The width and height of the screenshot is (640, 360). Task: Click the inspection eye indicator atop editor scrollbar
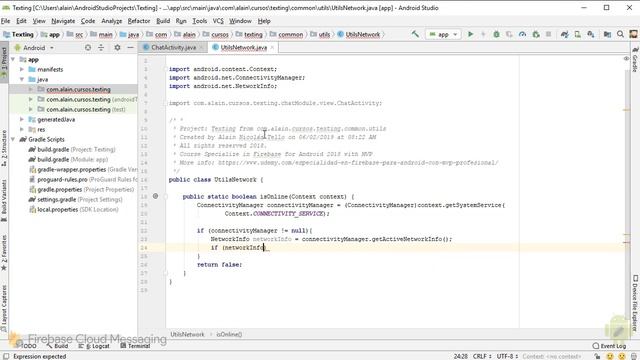(x=627, y=59)
